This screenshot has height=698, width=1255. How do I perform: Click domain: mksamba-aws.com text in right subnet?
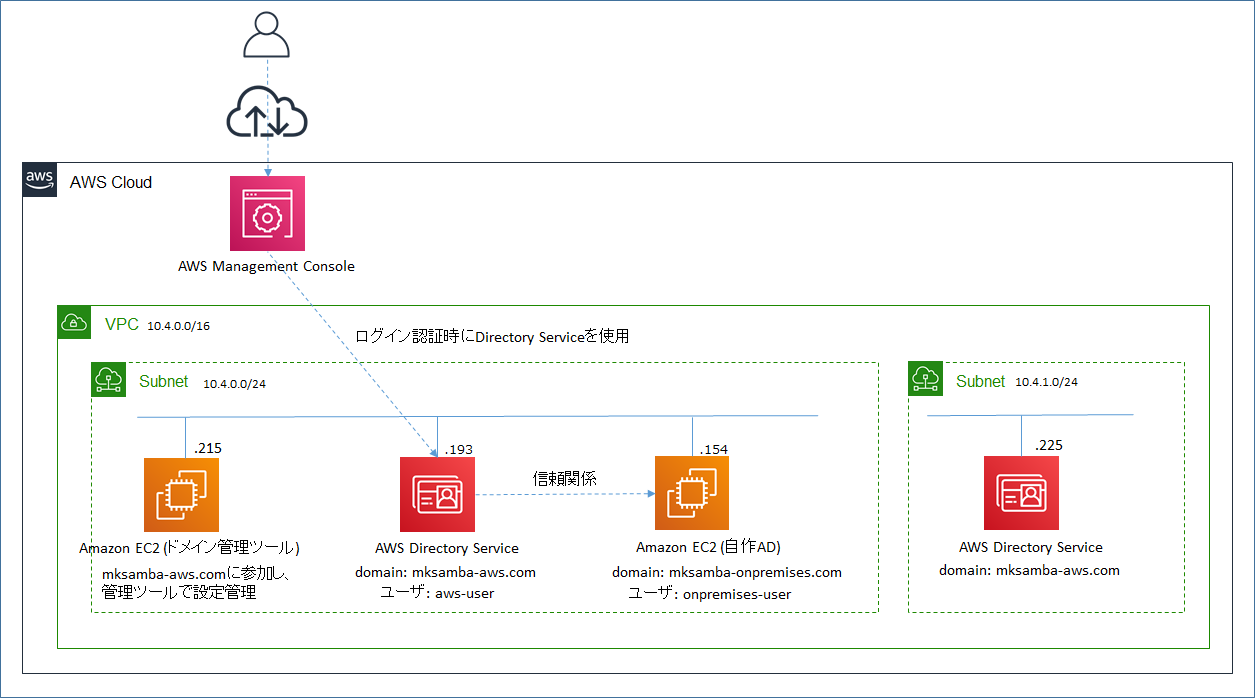[x=1029, y=570]
